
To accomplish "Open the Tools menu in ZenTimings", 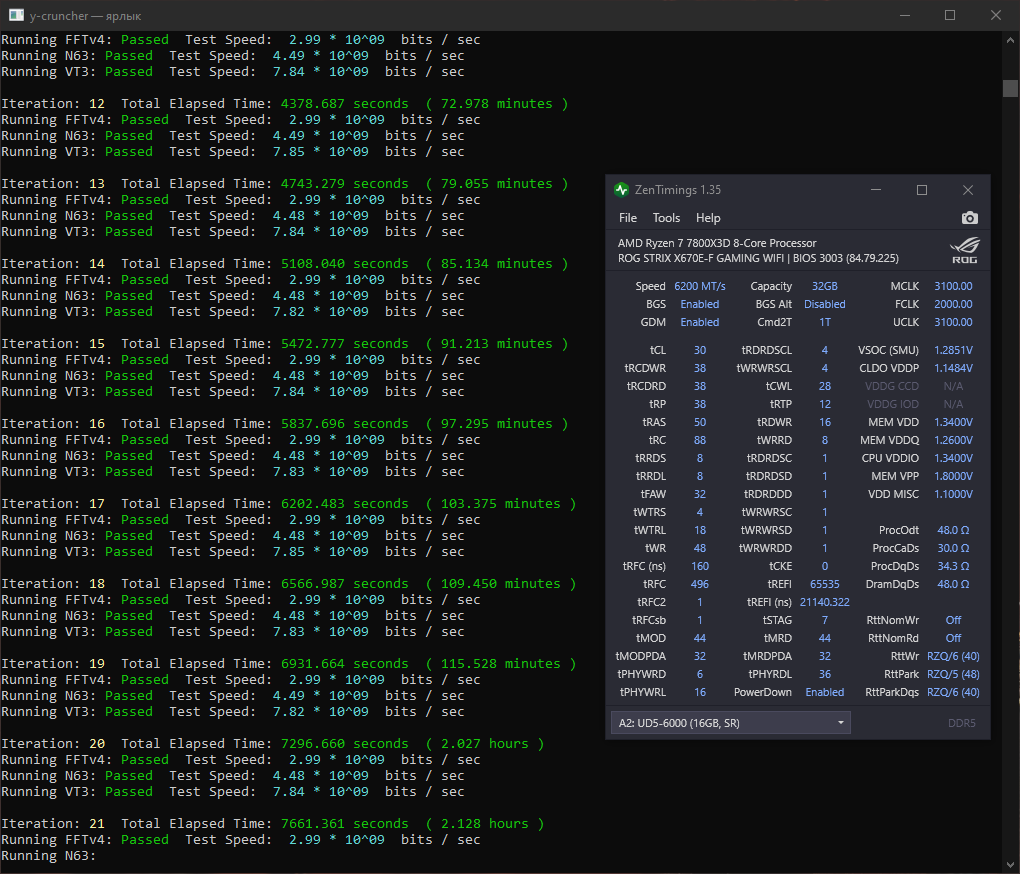I will click(666, 218).
